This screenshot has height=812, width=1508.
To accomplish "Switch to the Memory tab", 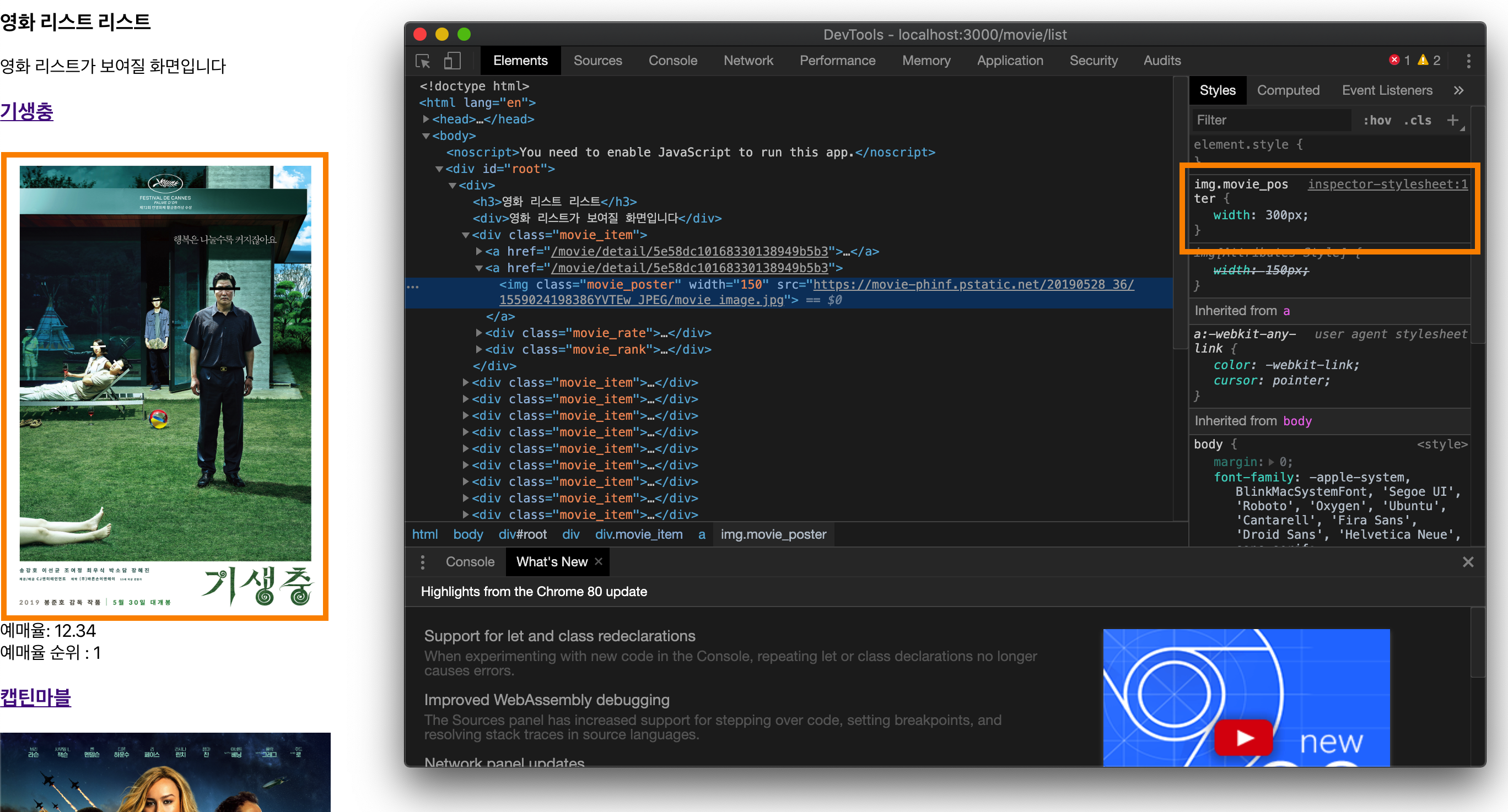I will 926,60.
